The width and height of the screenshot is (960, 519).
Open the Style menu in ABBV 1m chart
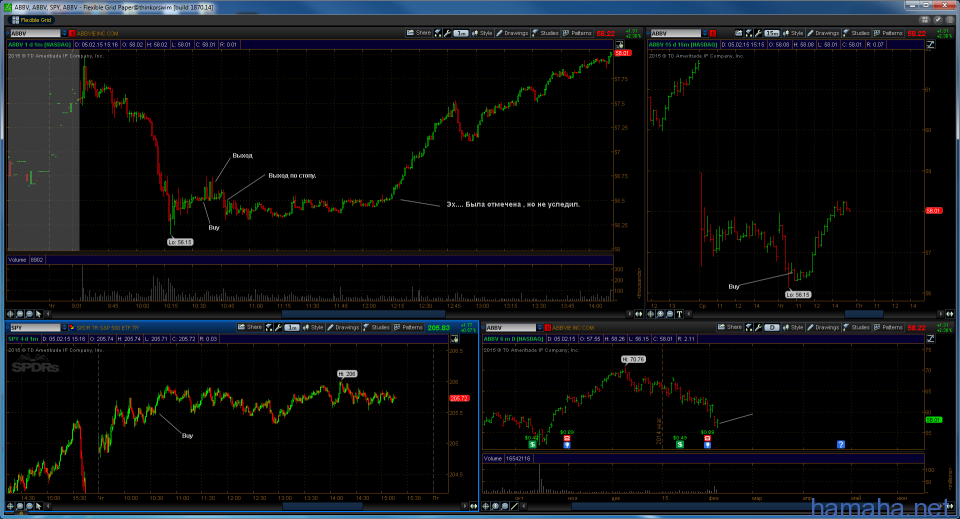pos(482,33)
